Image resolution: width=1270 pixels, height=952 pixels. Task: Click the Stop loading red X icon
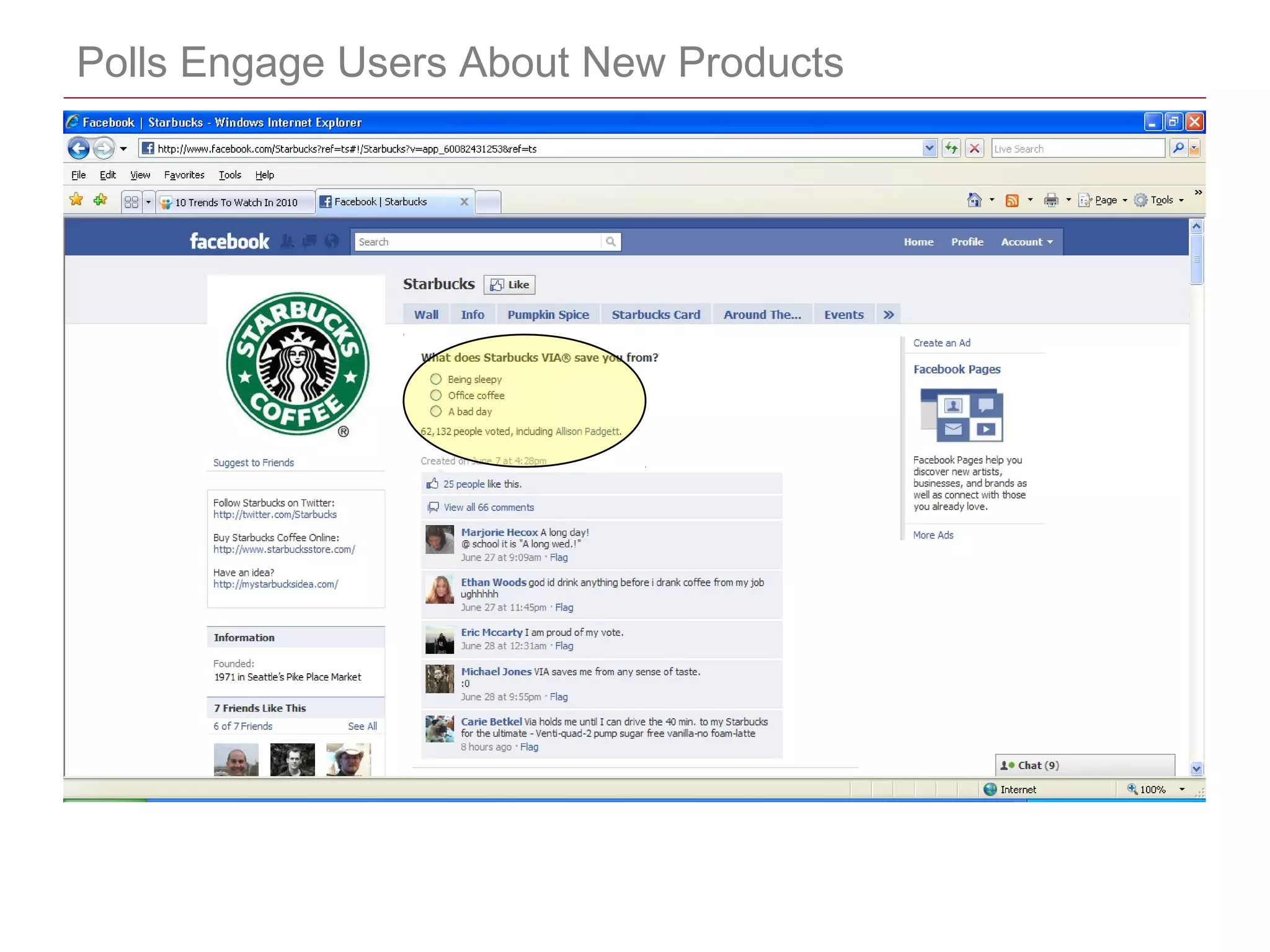975,149
